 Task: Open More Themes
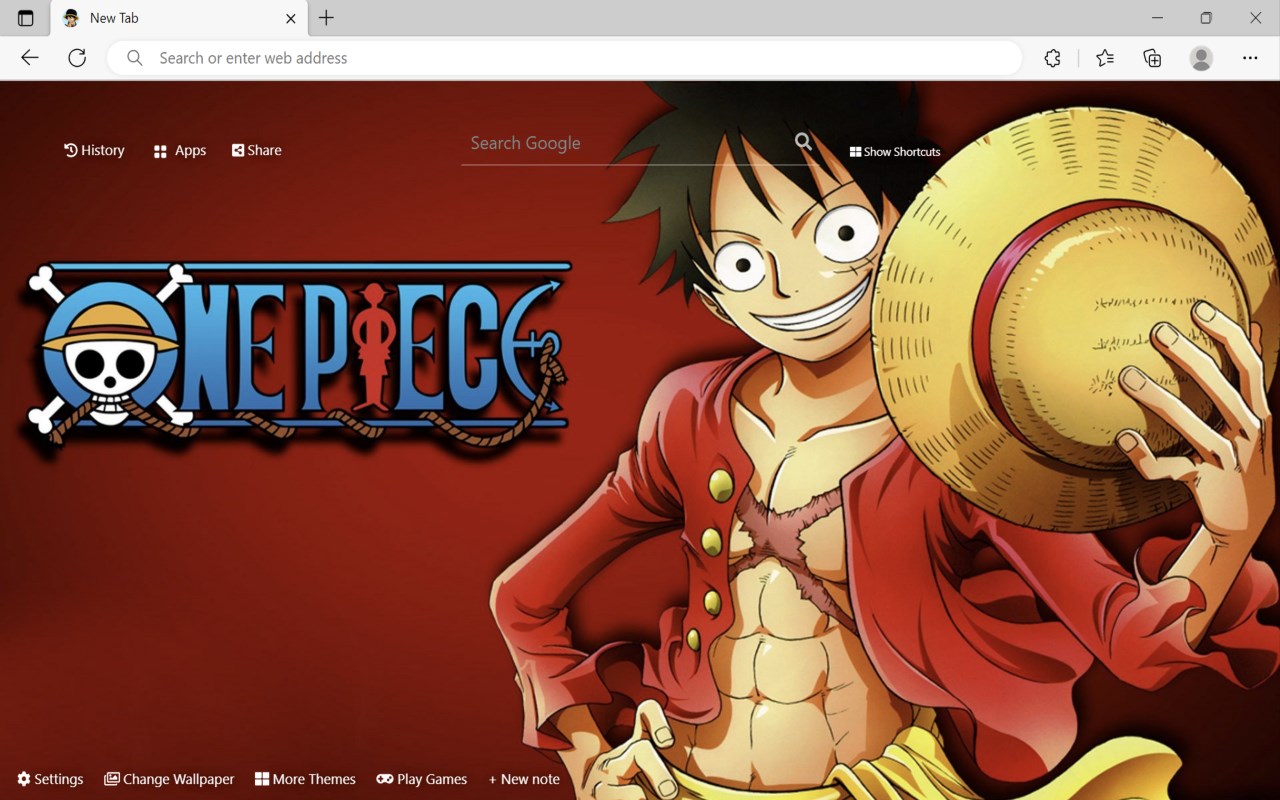(x=305, y=779)
